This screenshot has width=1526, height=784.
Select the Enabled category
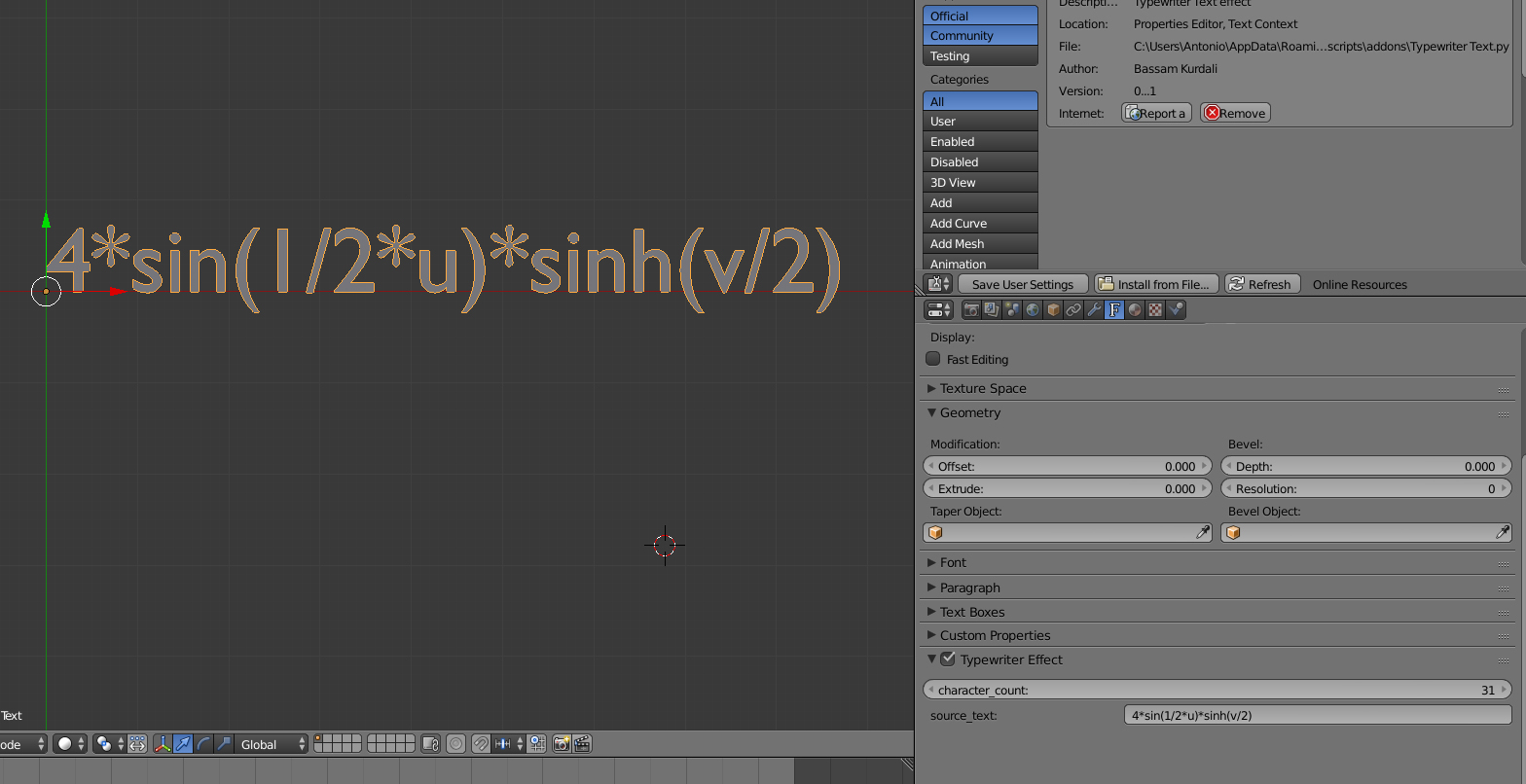pyautogui.click(x=980, y=142)
